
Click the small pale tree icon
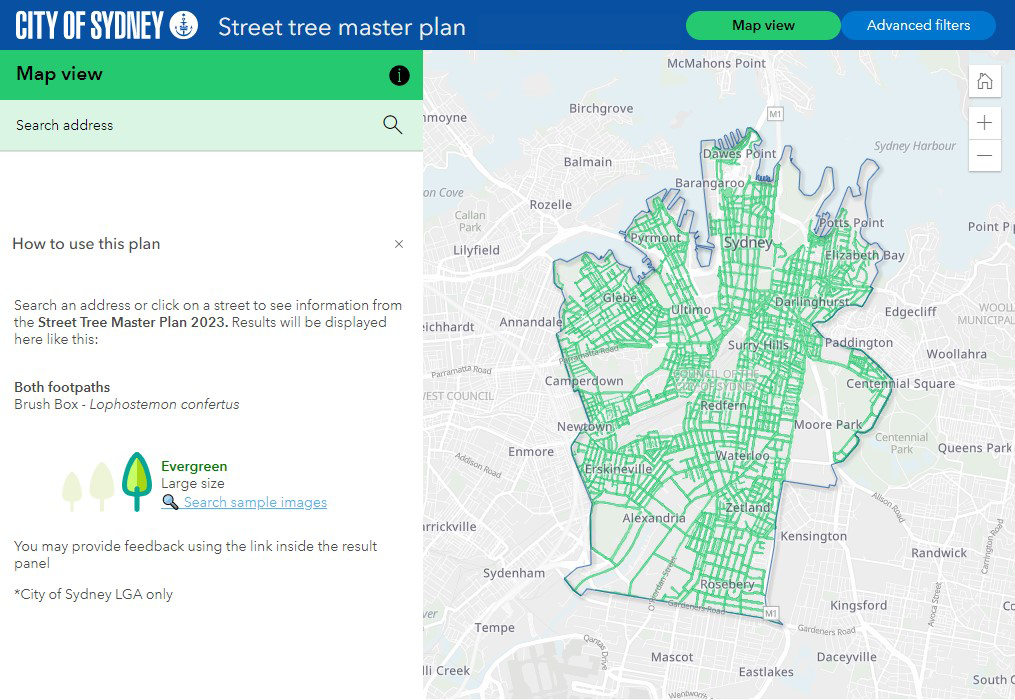pyautogui.click(x=72, y=491)
